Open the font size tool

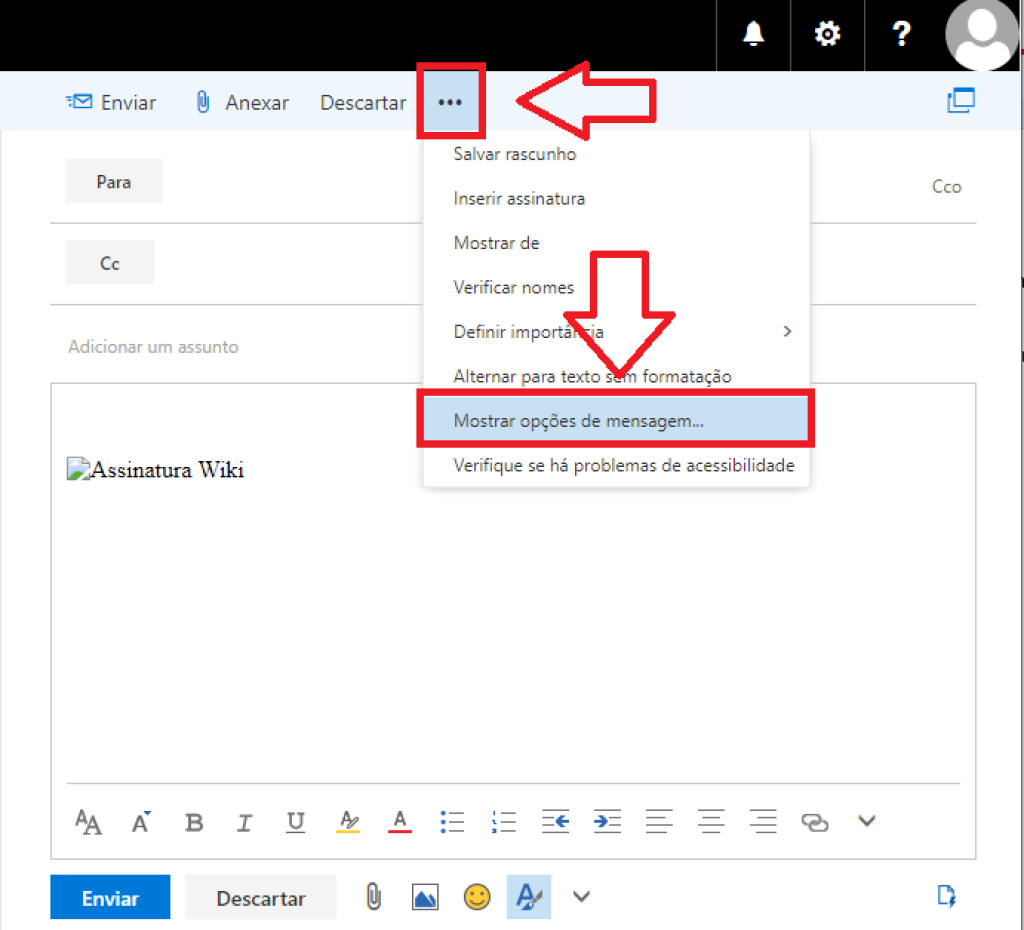tap(88, 822)
